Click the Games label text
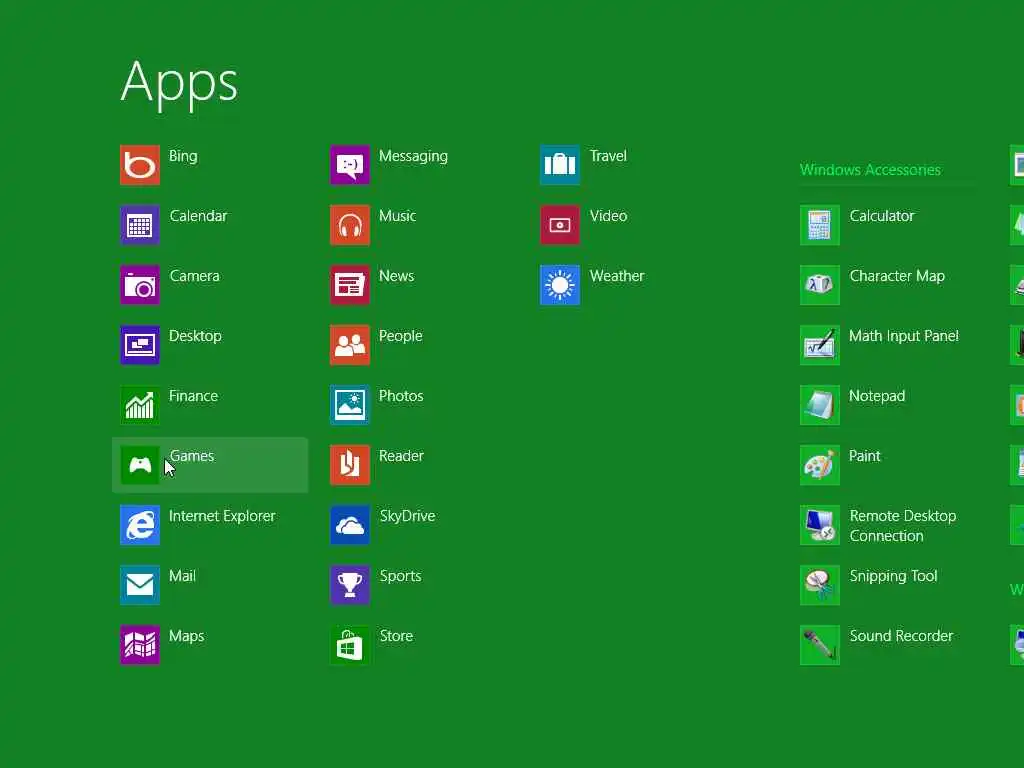Screen dimensions: 1024x768 pyautogui.click(x=192, y=456)
